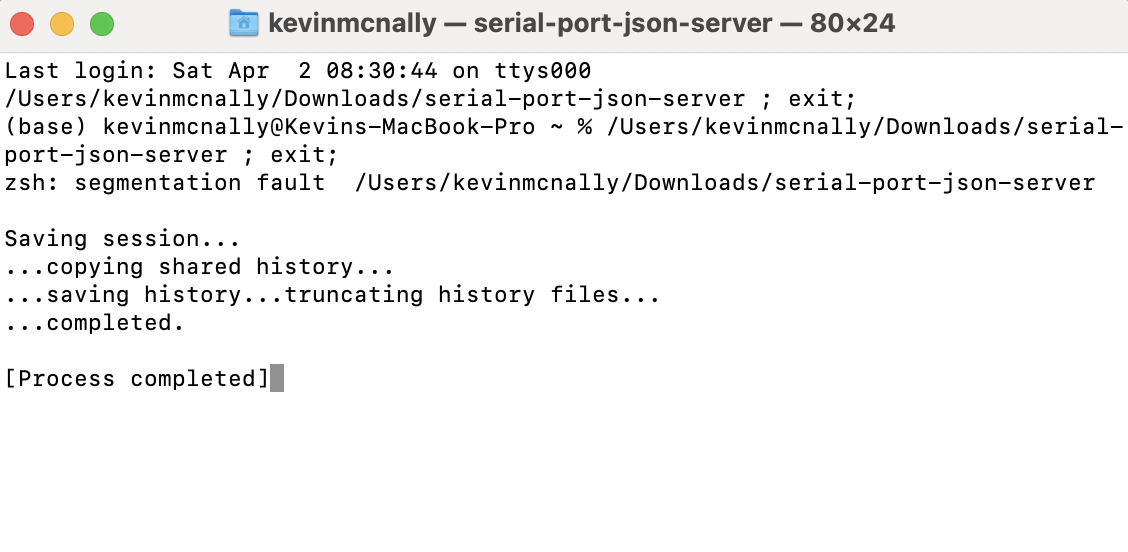This screenshot has height=552, width=1128.
Task: Click the '(base) kevinmcnally@Kevins-MacBook-Pro' prompt text
Action: click(270, 127)
